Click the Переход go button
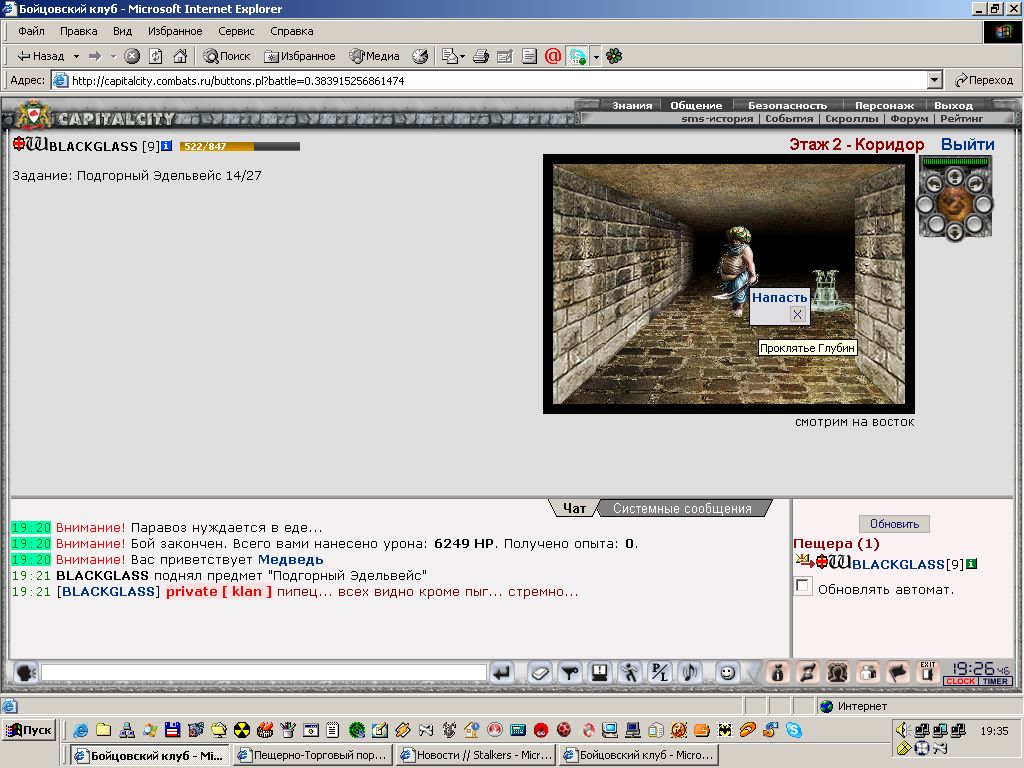Viewport: 1024px width, 768px height. click(984, 80)
